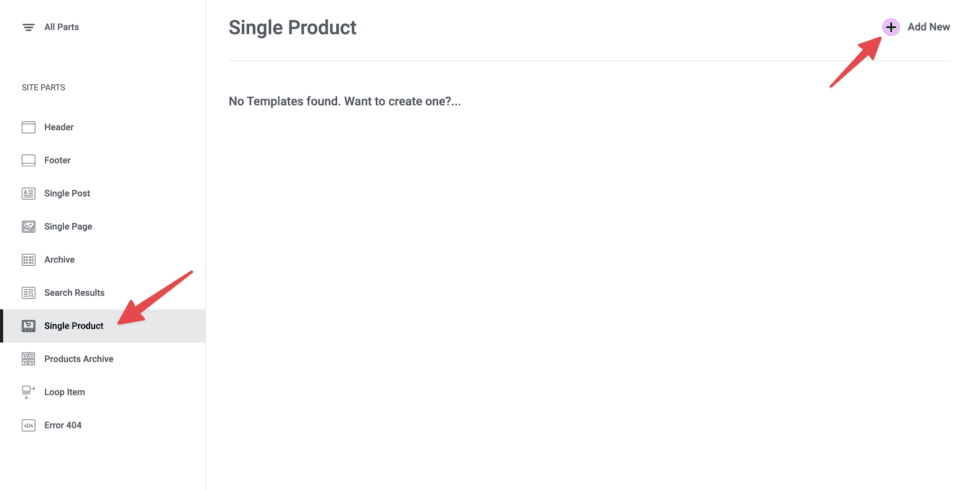This screenshot has width=960, height=490.
Task: Click the Search Results icon
Action: point(28,293)
